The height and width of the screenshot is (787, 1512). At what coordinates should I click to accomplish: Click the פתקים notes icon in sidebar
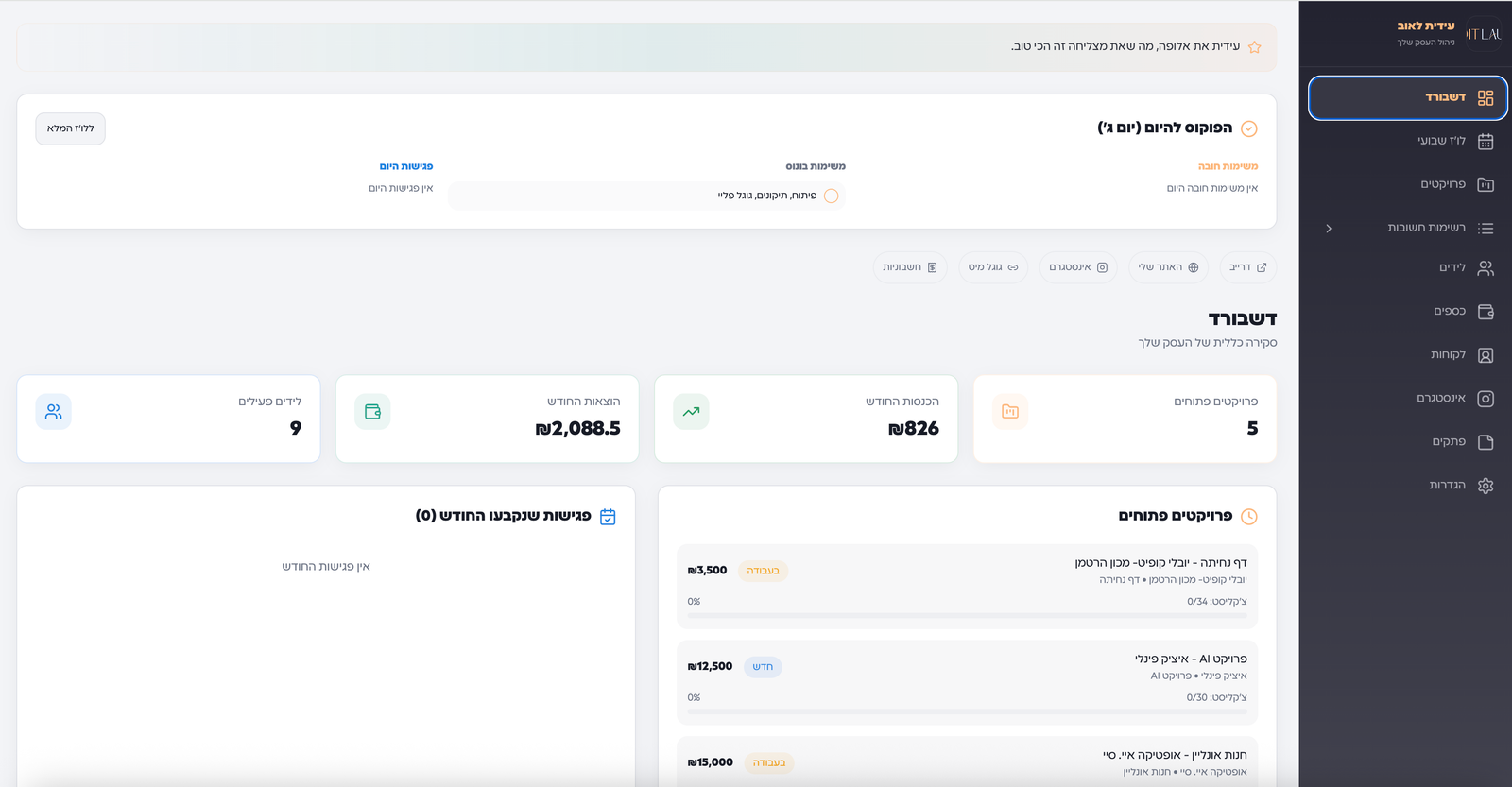1486,442
